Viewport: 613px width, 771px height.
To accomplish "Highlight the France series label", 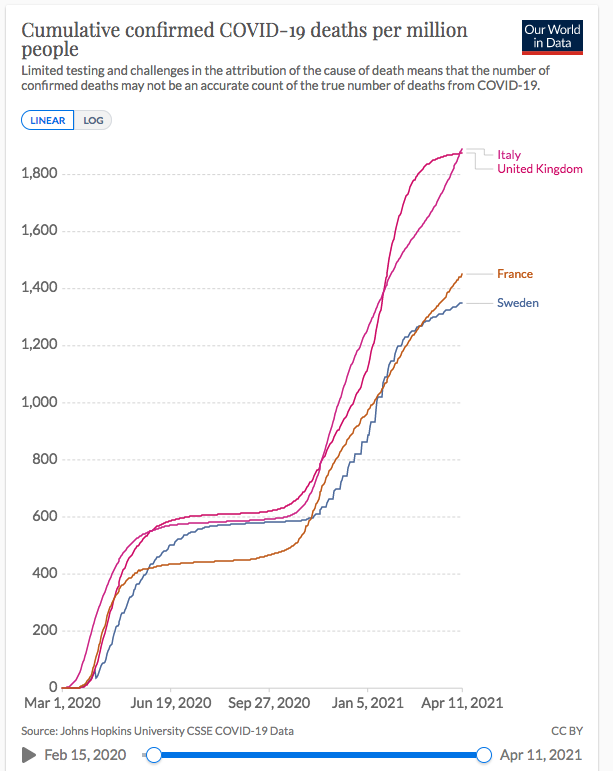I will coord(515,274).
